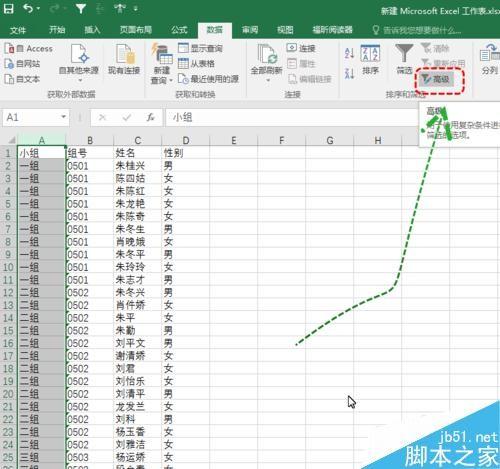The image size is (500, 469).
Task: Open the Name Box dropdown arrow
Action: click(63, 117)
